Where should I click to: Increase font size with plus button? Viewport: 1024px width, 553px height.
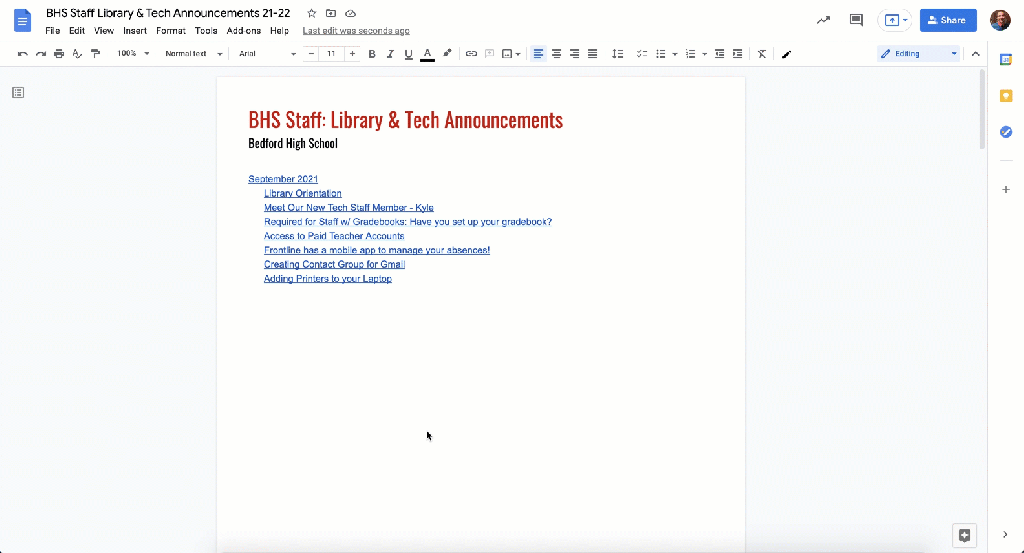tap(352, 54)
